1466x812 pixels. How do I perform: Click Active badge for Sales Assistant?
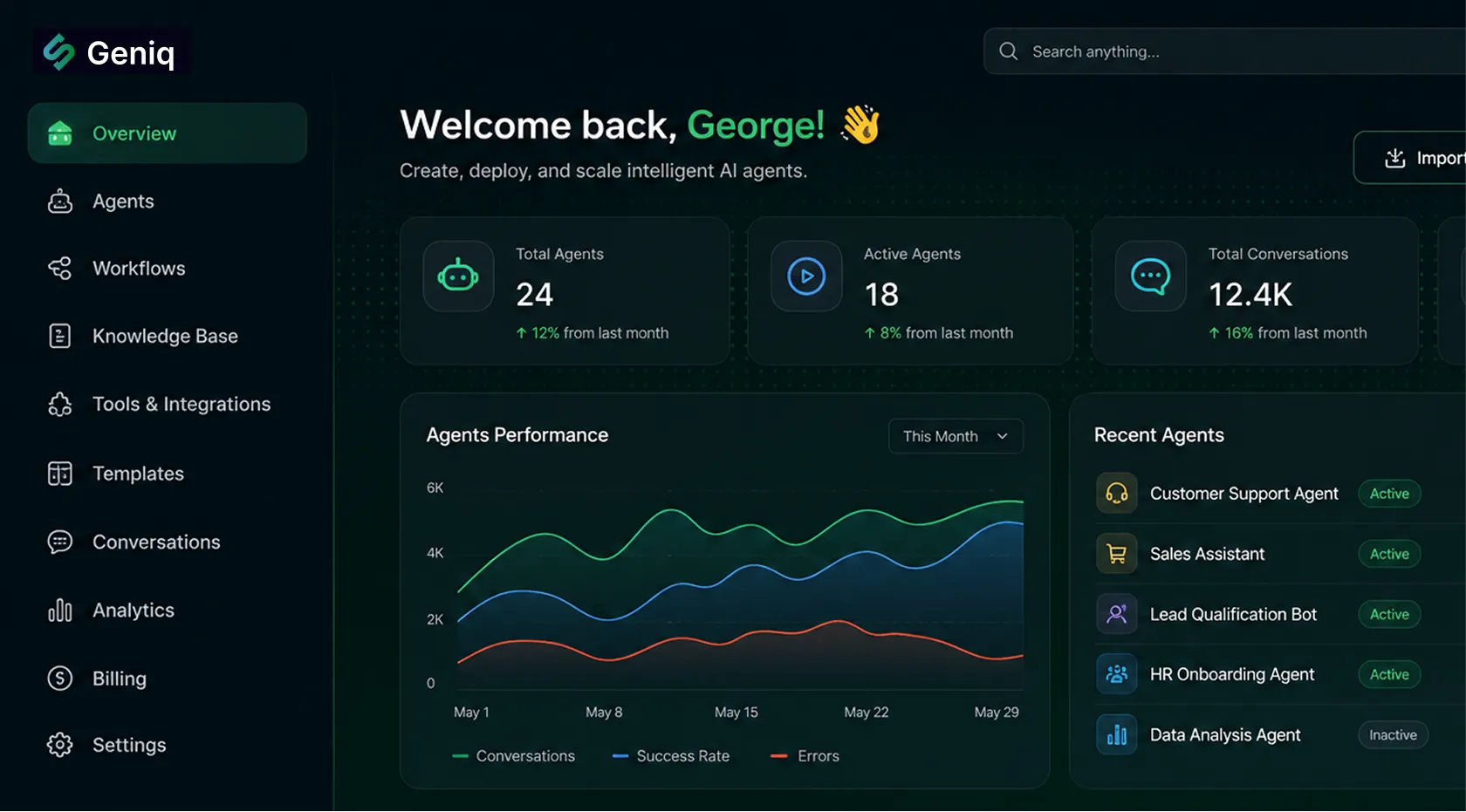[1389, 554]
